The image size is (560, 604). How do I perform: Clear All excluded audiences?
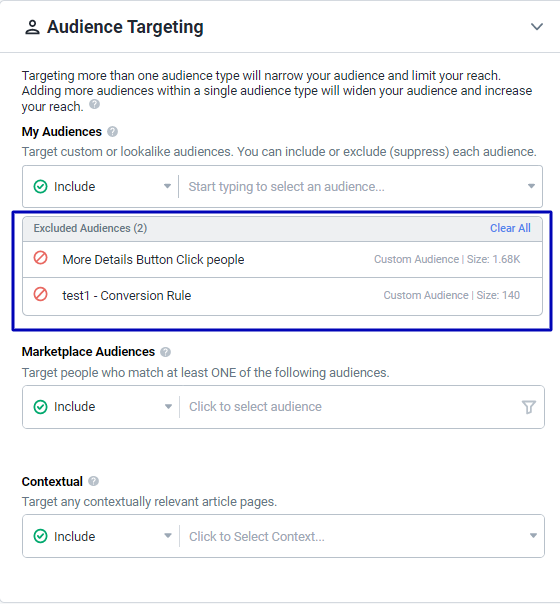510,228
